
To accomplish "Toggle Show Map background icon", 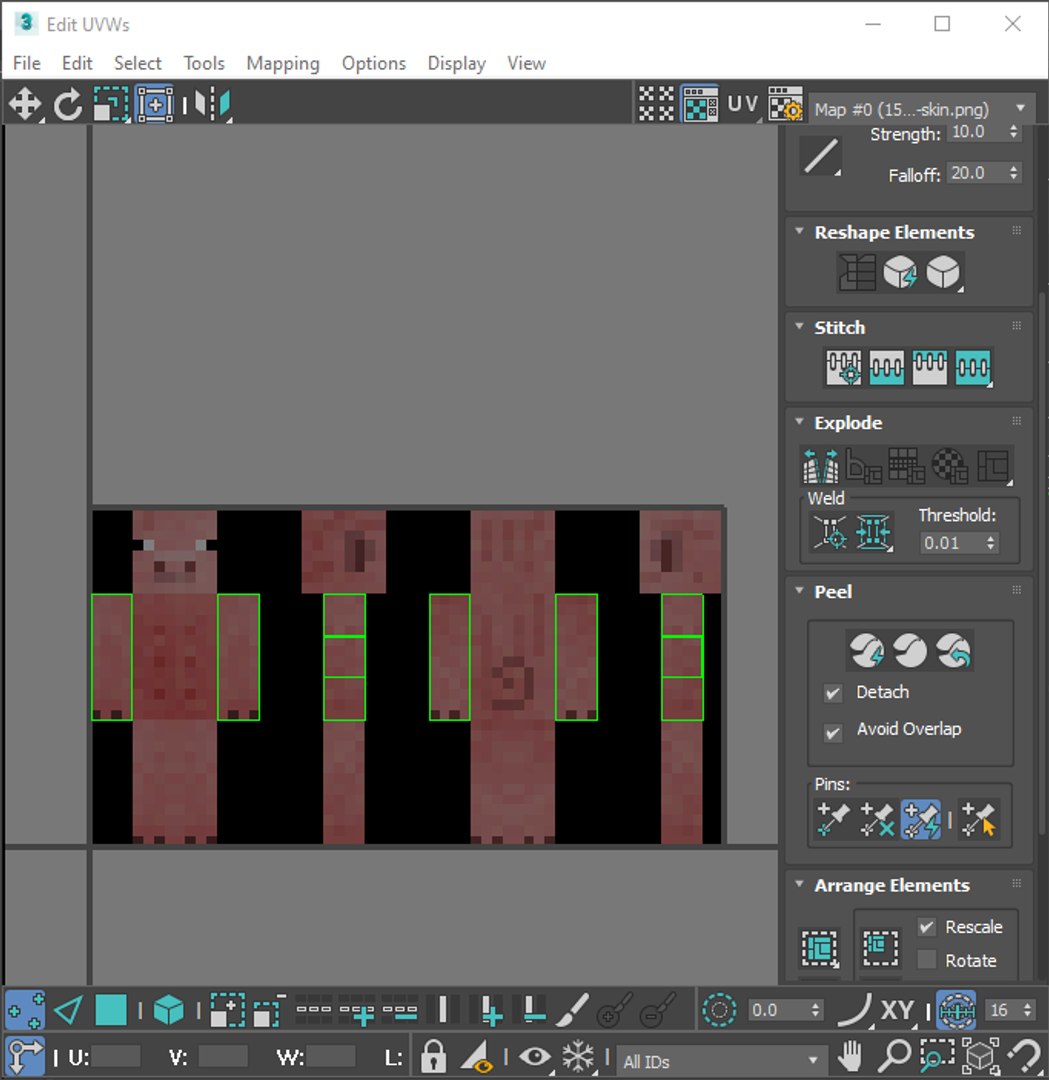I will pos(700,105).
